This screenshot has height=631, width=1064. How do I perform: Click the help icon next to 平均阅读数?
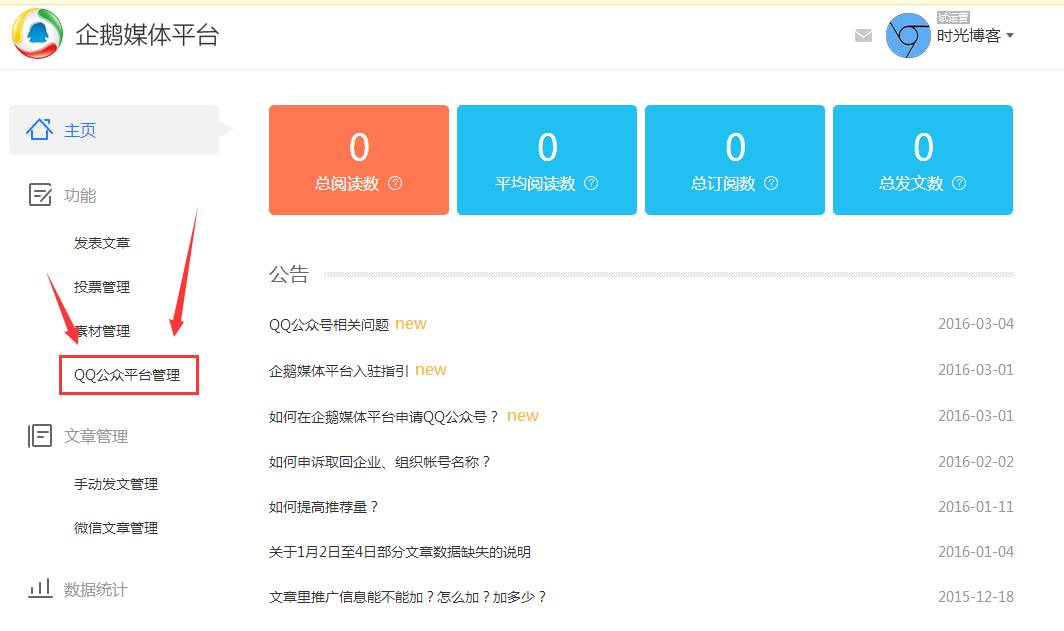pyautogui.click(x=591, y=183)
